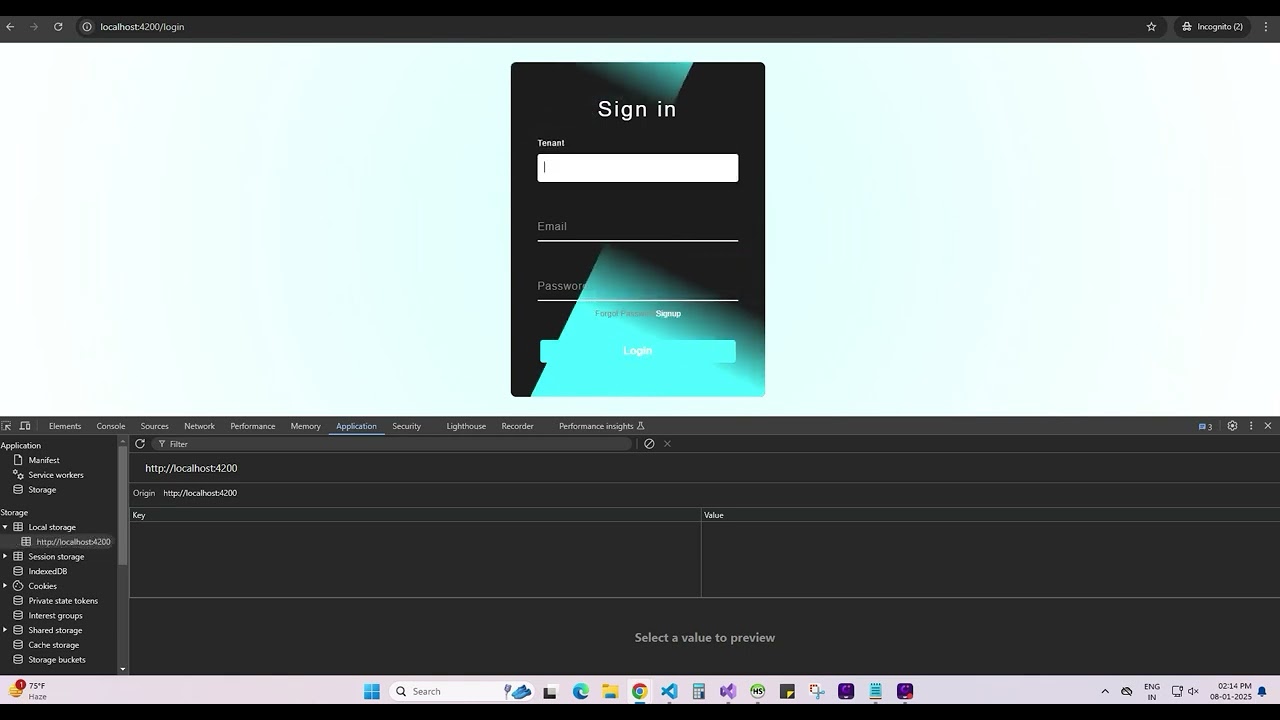Bookmark this page with the star icon

[1151, 27]
